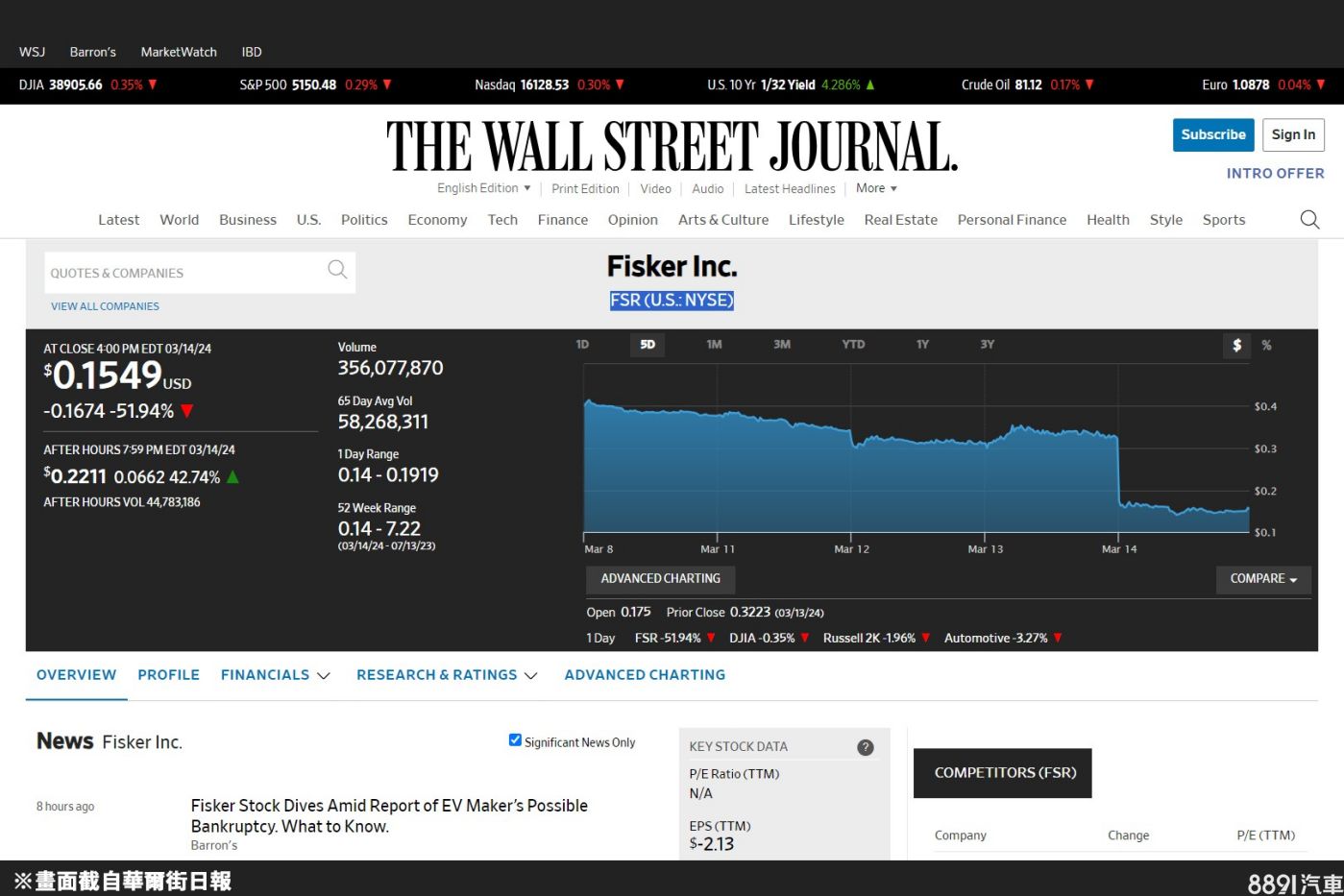
Task: Switch chart to dollar value display
Action: tap(1236, 346)
